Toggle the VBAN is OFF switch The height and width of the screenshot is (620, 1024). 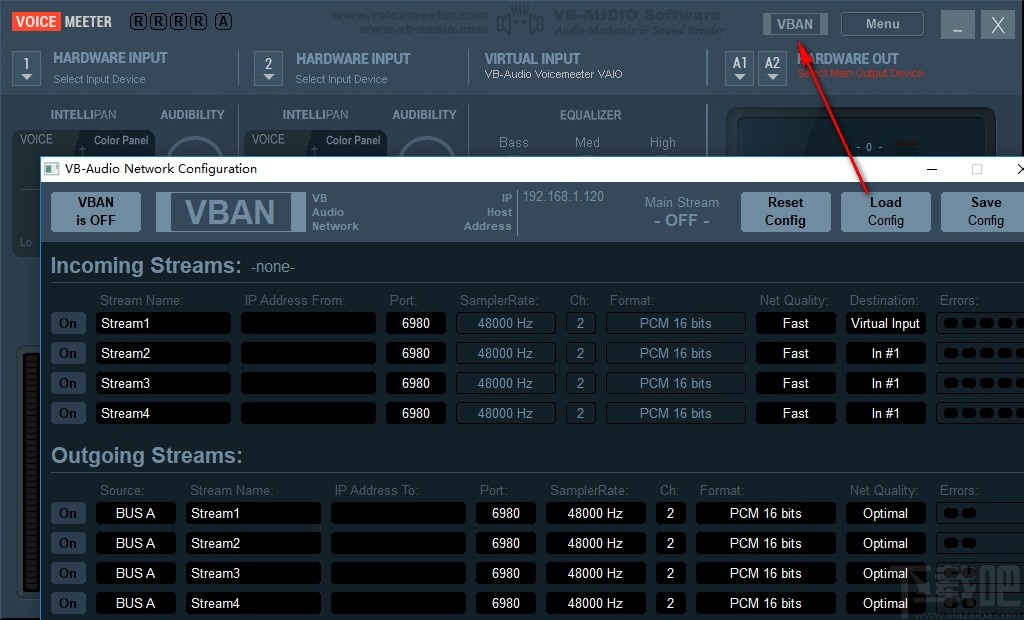(x=96, y=212)
